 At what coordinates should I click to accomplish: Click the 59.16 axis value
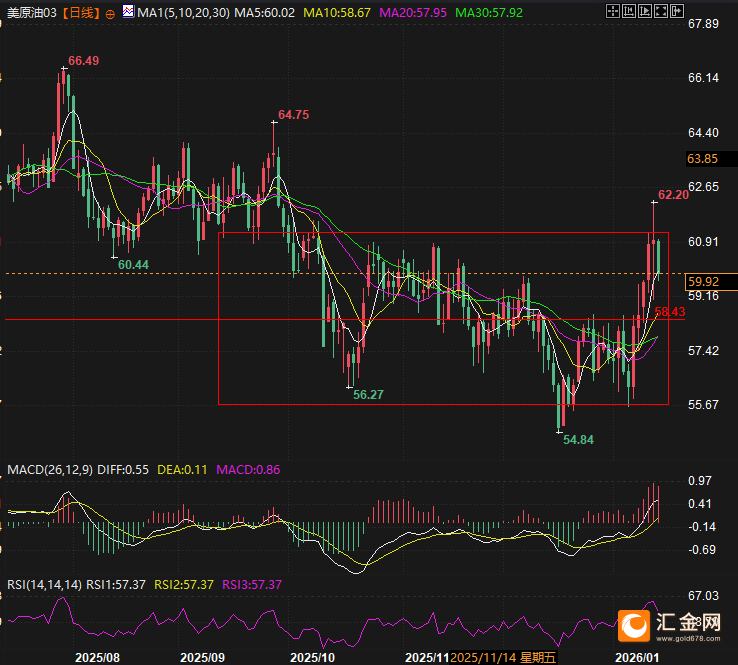point(704,296)
